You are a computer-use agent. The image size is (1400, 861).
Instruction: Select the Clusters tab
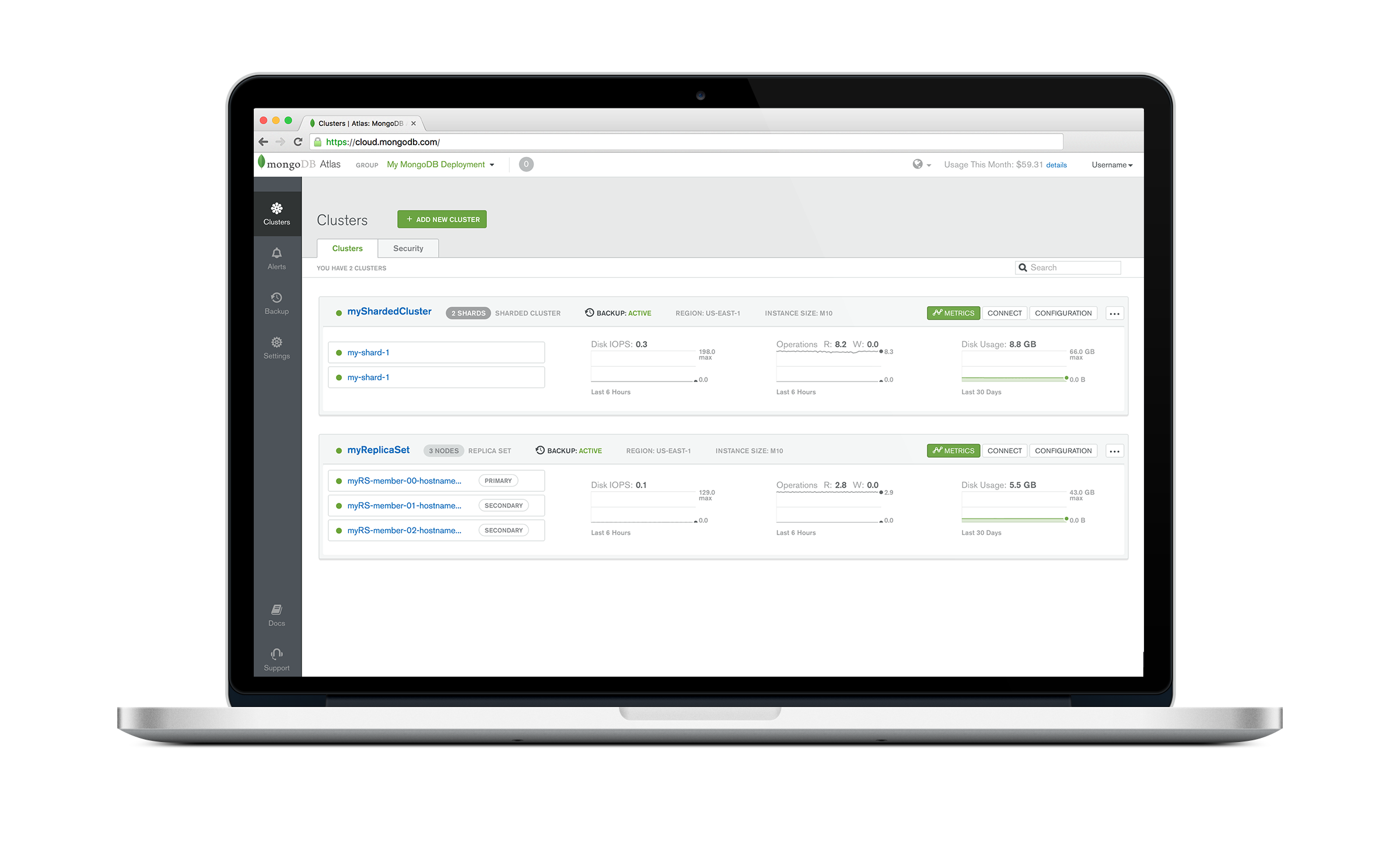tap(347, 249)
